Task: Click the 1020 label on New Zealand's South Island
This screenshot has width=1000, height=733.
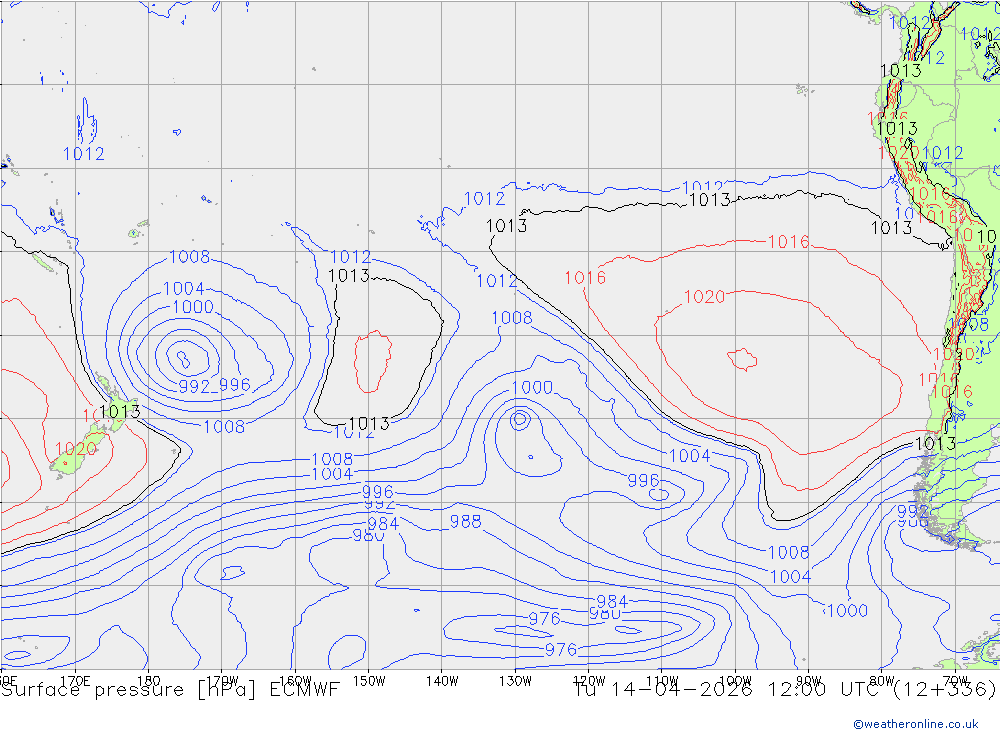Action: [76, 449]
